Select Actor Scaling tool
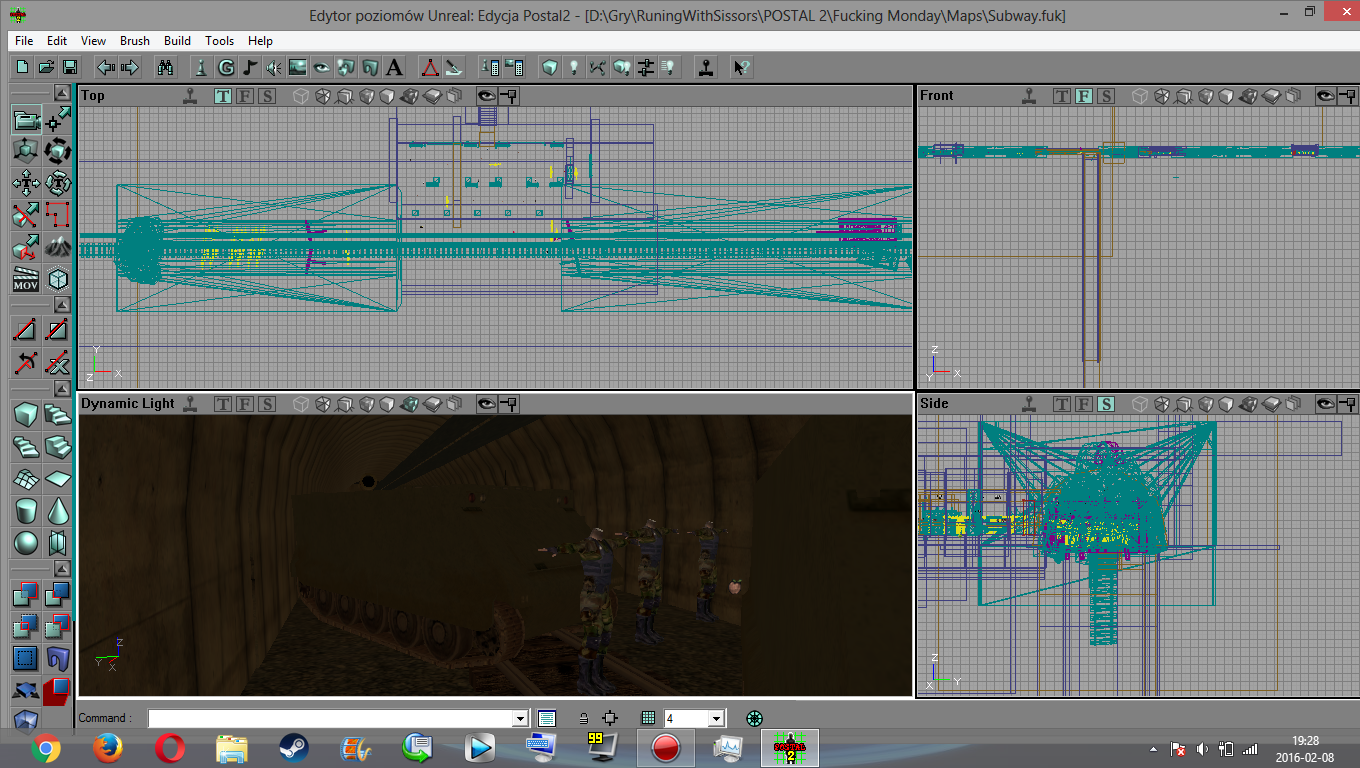This screenshot has width=1360, height=768. click(x=26, y=151)
